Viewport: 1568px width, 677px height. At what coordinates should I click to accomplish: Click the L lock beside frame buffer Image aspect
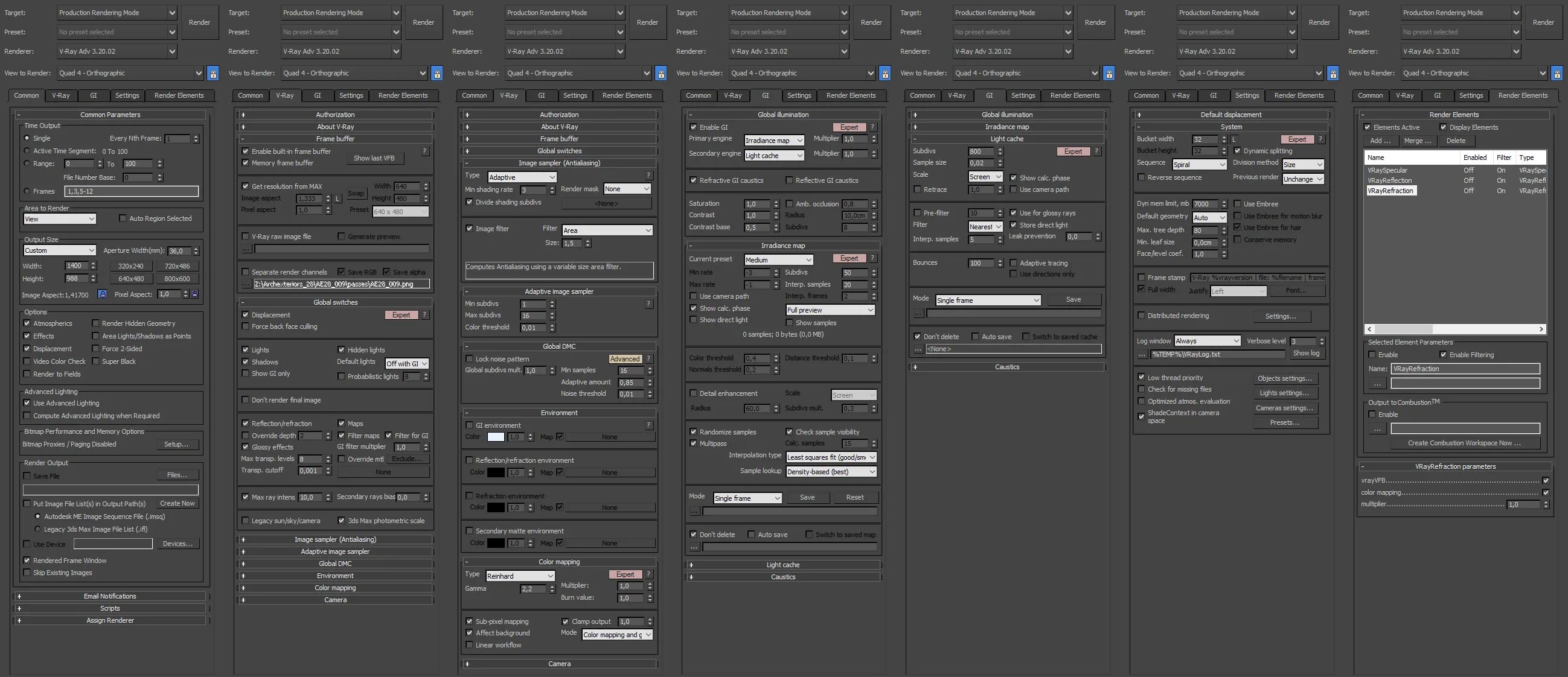(338, 199)
